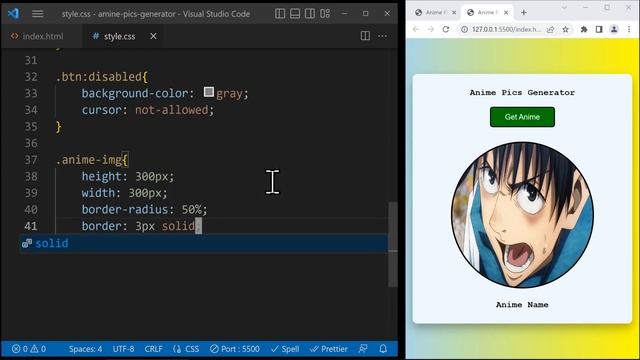The height and width of the screenshot is (360, 640).
Task: Open the notifications bell
Action: 383,349
